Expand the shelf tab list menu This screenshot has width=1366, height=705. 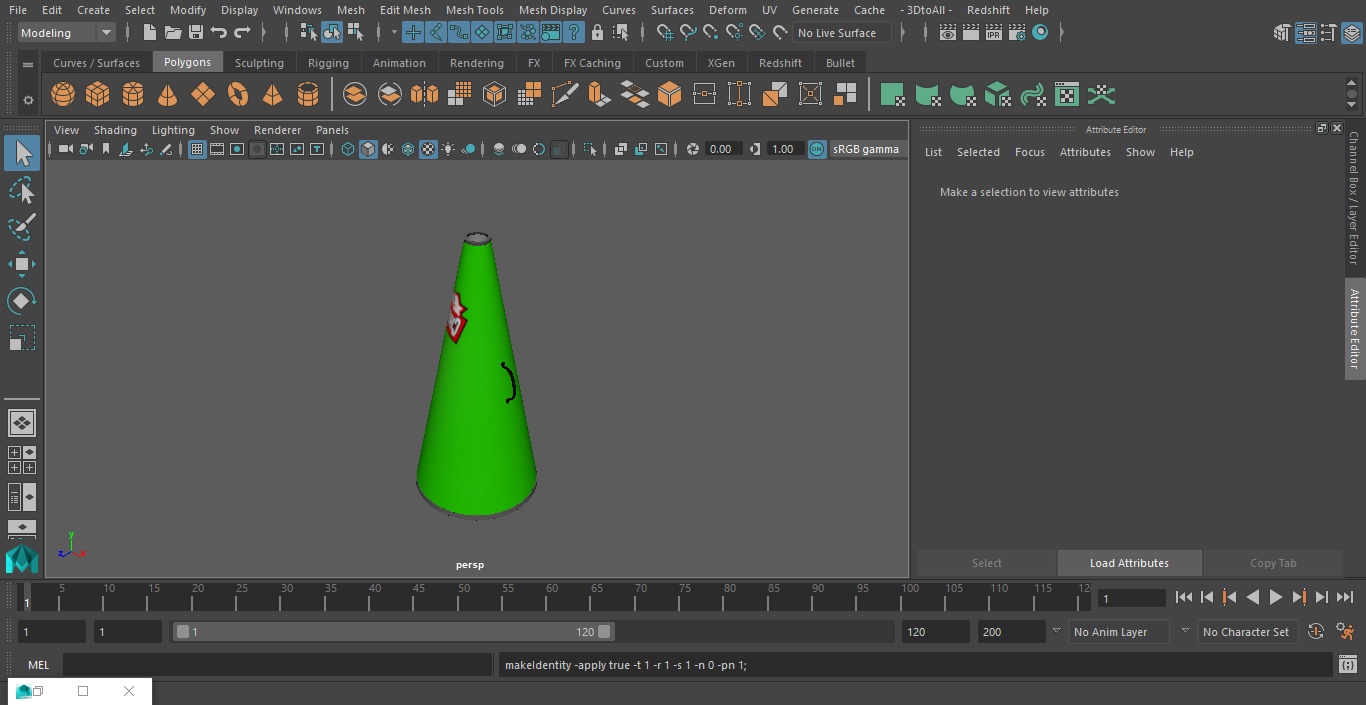click(x=28, y=63)
